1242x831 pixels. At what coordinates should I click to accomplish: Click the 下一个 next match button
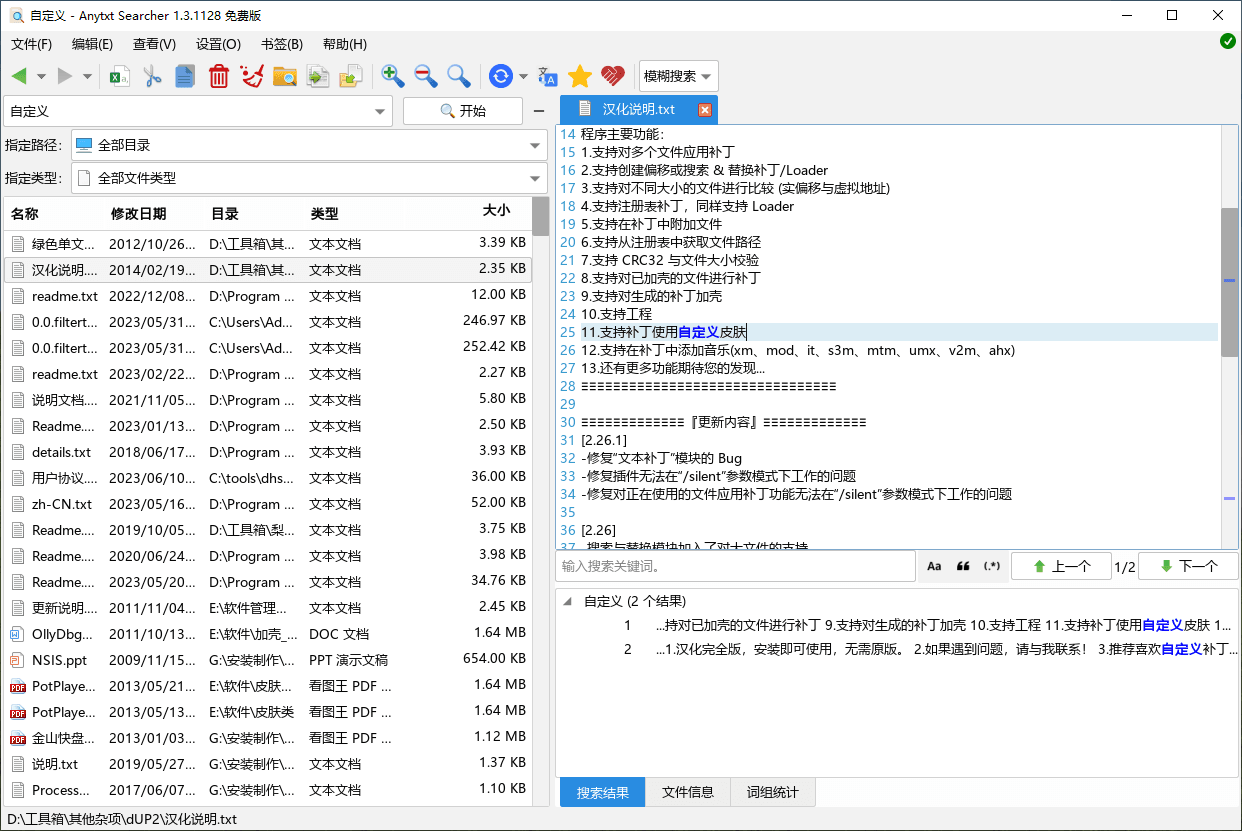(x=1188, y=566)
